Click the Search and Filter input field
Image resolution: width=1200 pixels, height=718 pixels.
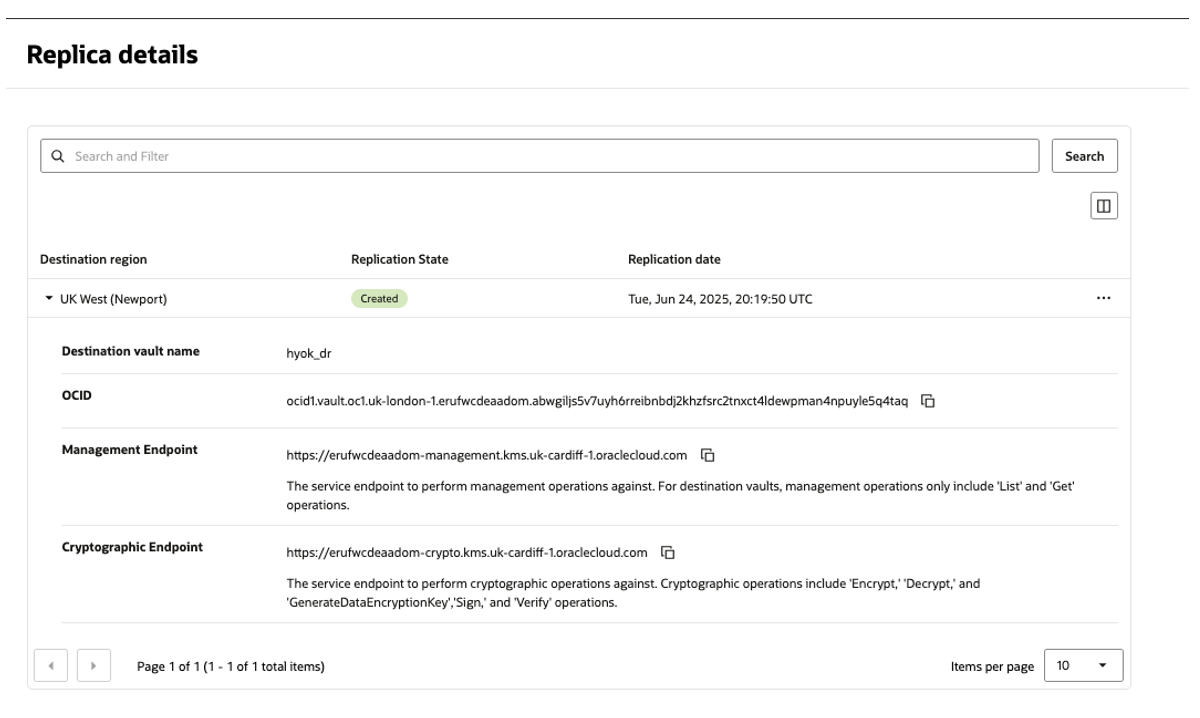click(x=400, y=155)
